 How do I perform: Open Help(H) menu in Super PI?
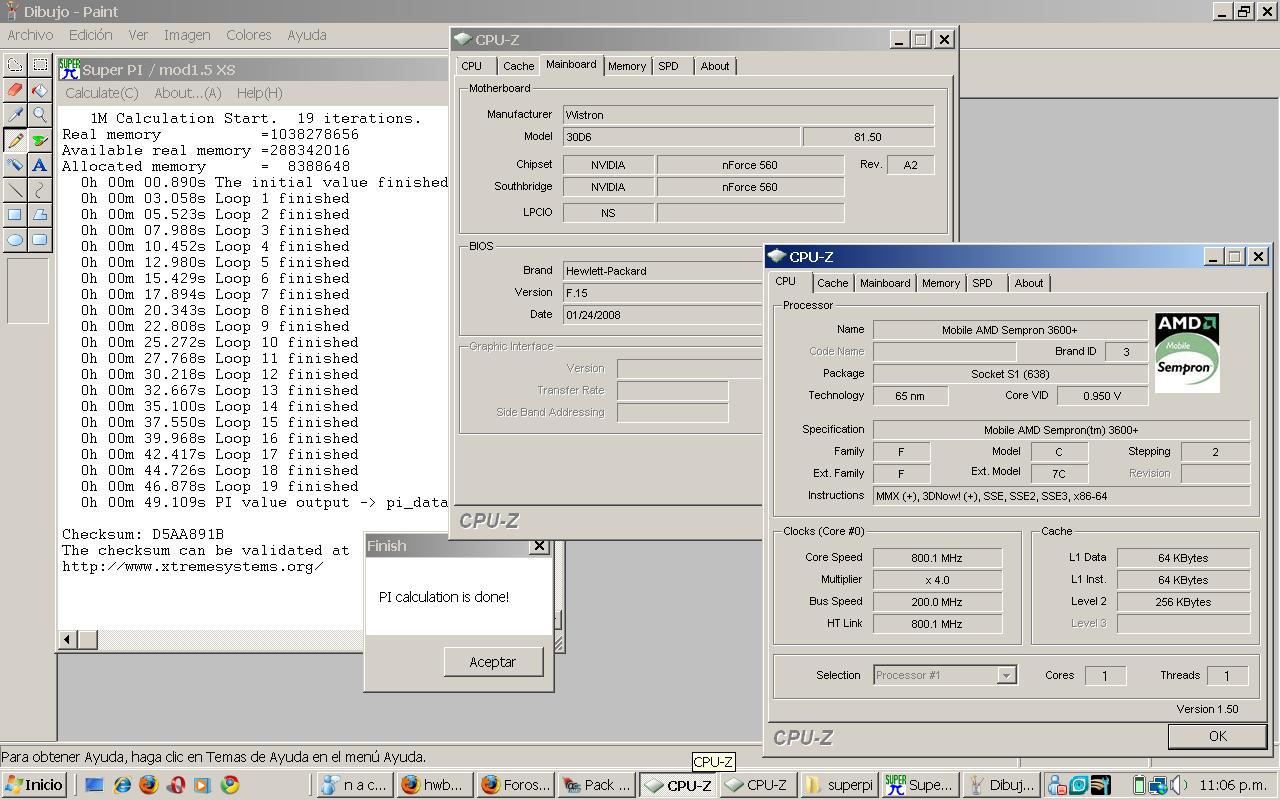(259, 93)
